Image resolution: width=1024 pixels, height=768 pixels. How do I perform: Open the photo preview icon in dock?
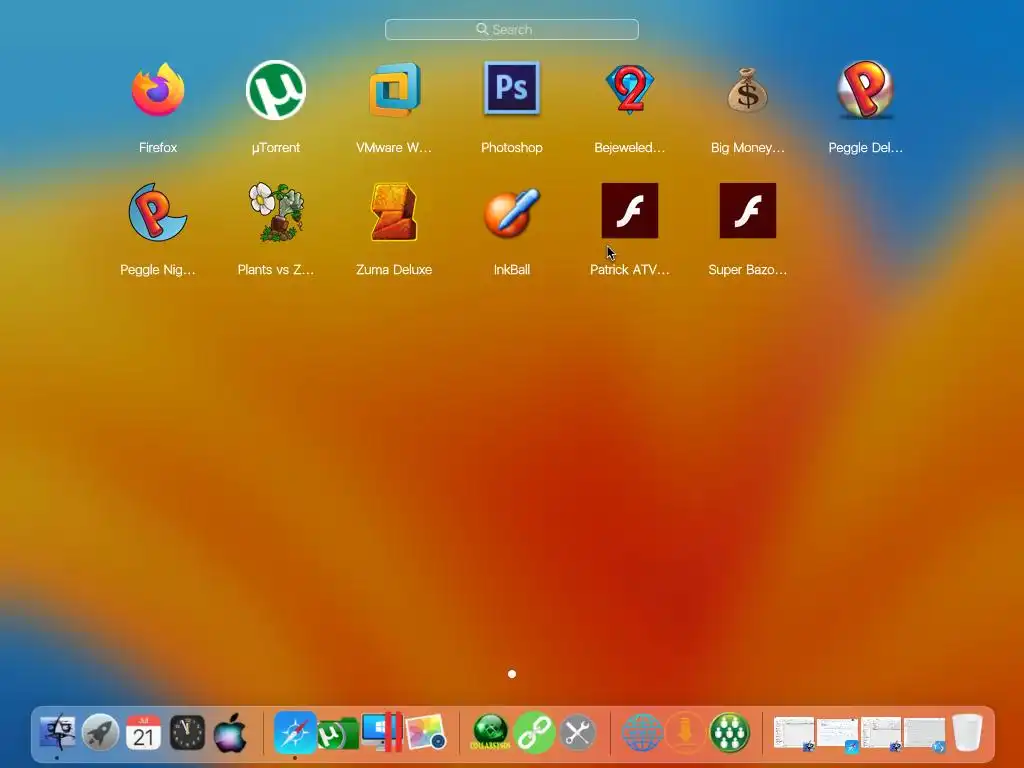coord(425,732)
